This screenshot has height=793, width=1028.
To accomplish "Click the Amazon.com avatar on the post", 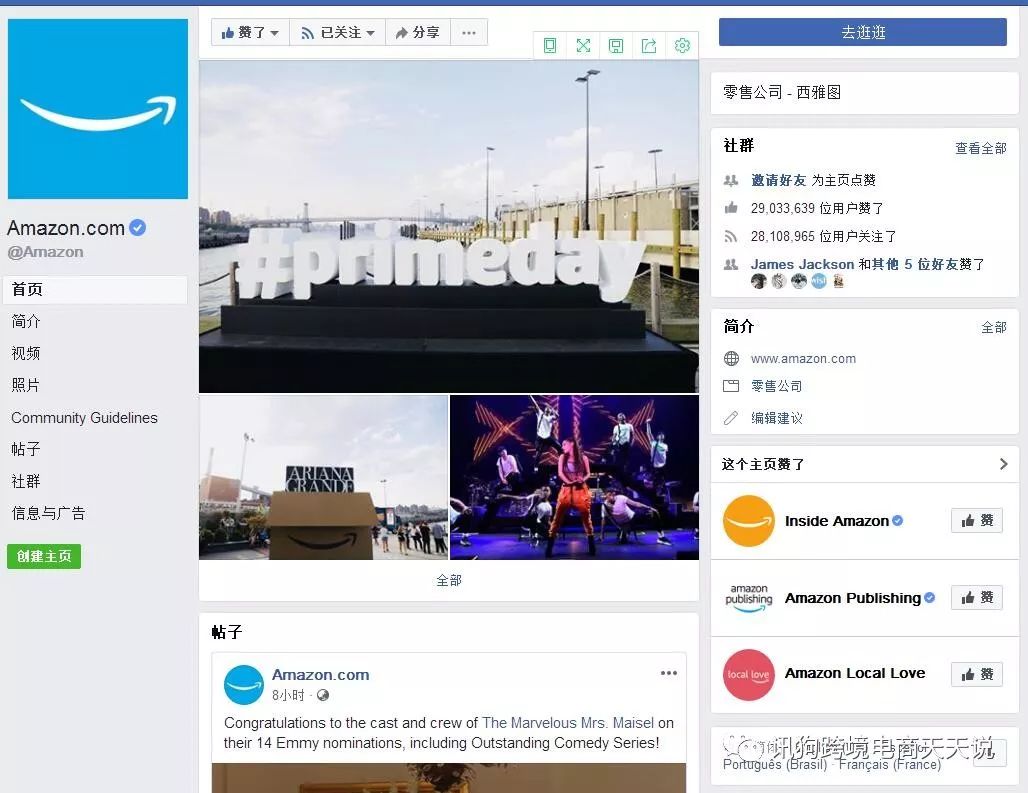I will coord(244,685).
